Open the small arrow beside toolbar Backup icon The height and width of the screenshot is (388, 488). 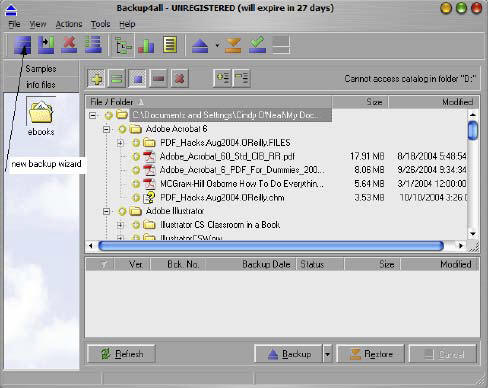click(x=217, y=45)
